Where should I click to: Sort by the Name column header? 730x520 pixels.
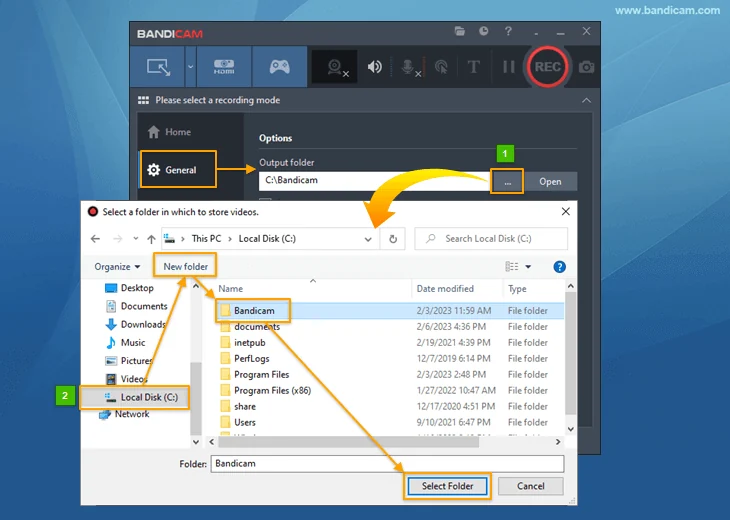tap(230, 289)
